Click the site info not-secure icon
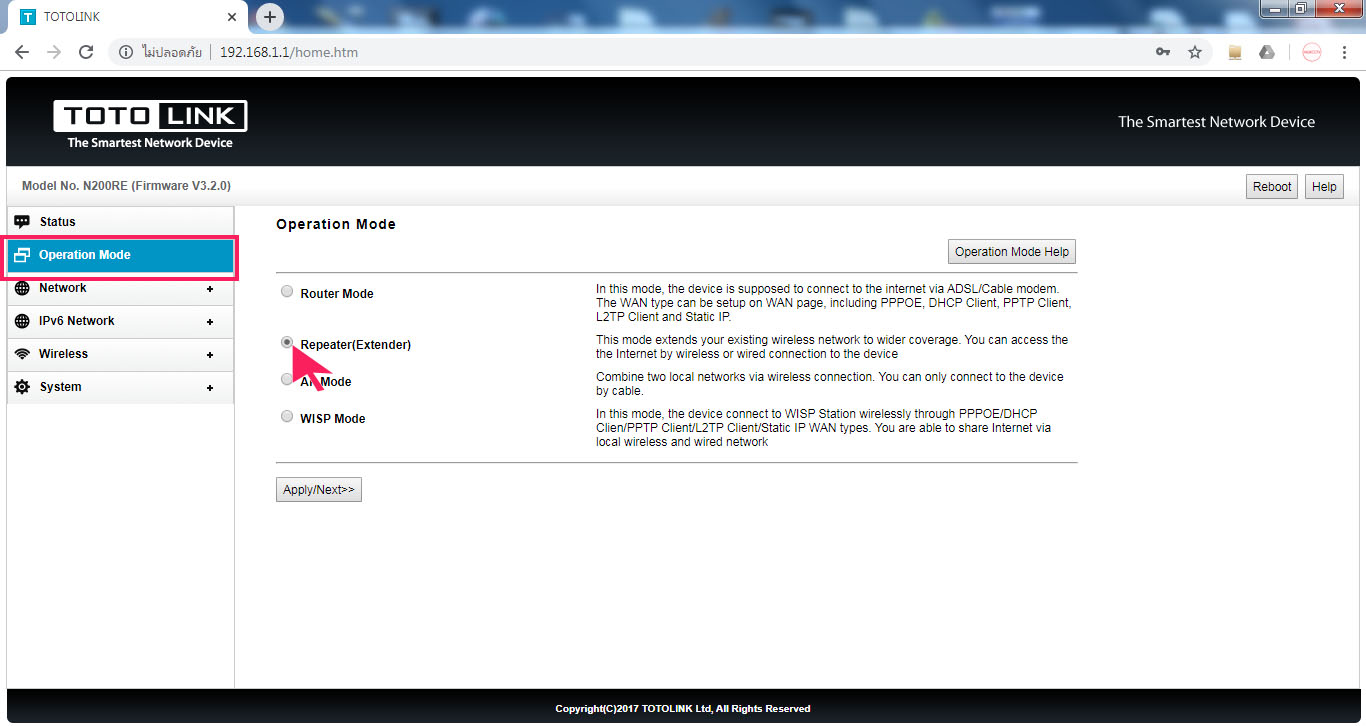 tap(126, 52)
